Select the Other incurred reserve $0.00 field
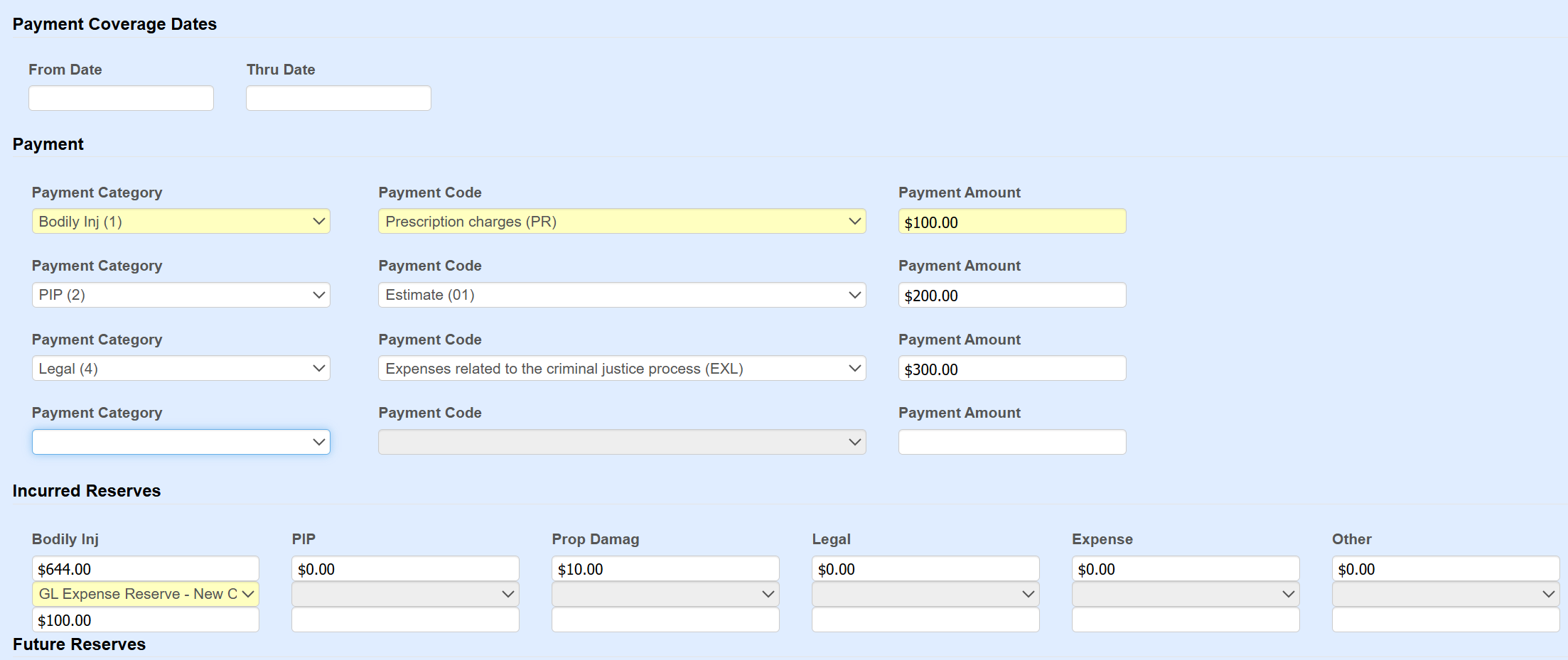Viewport: 1568px width, 660px height. [1445, 569]
